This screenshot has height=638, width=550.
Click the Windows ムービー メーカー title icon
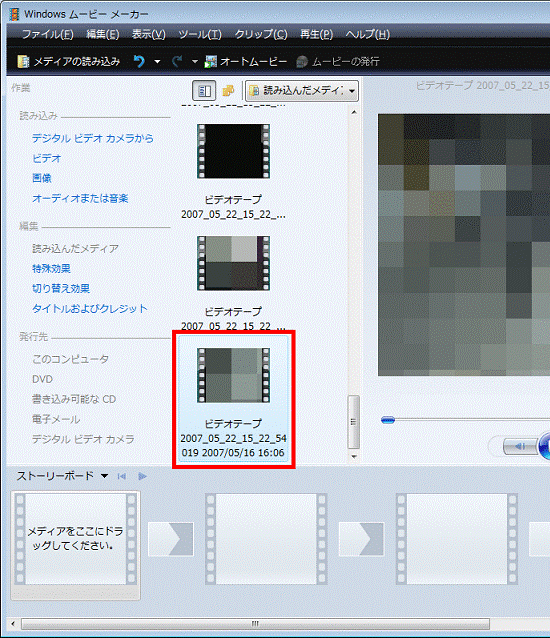15,14
